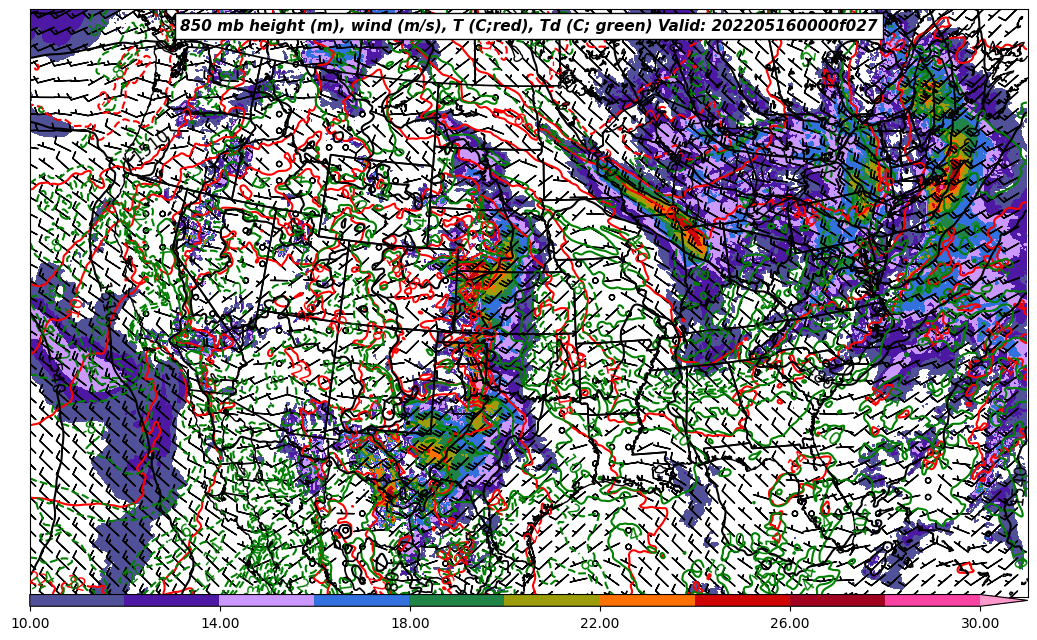Click the 18.00 colorbar label
The width and height of the screenshot is (1037, 640).
[x=410, y=623]
